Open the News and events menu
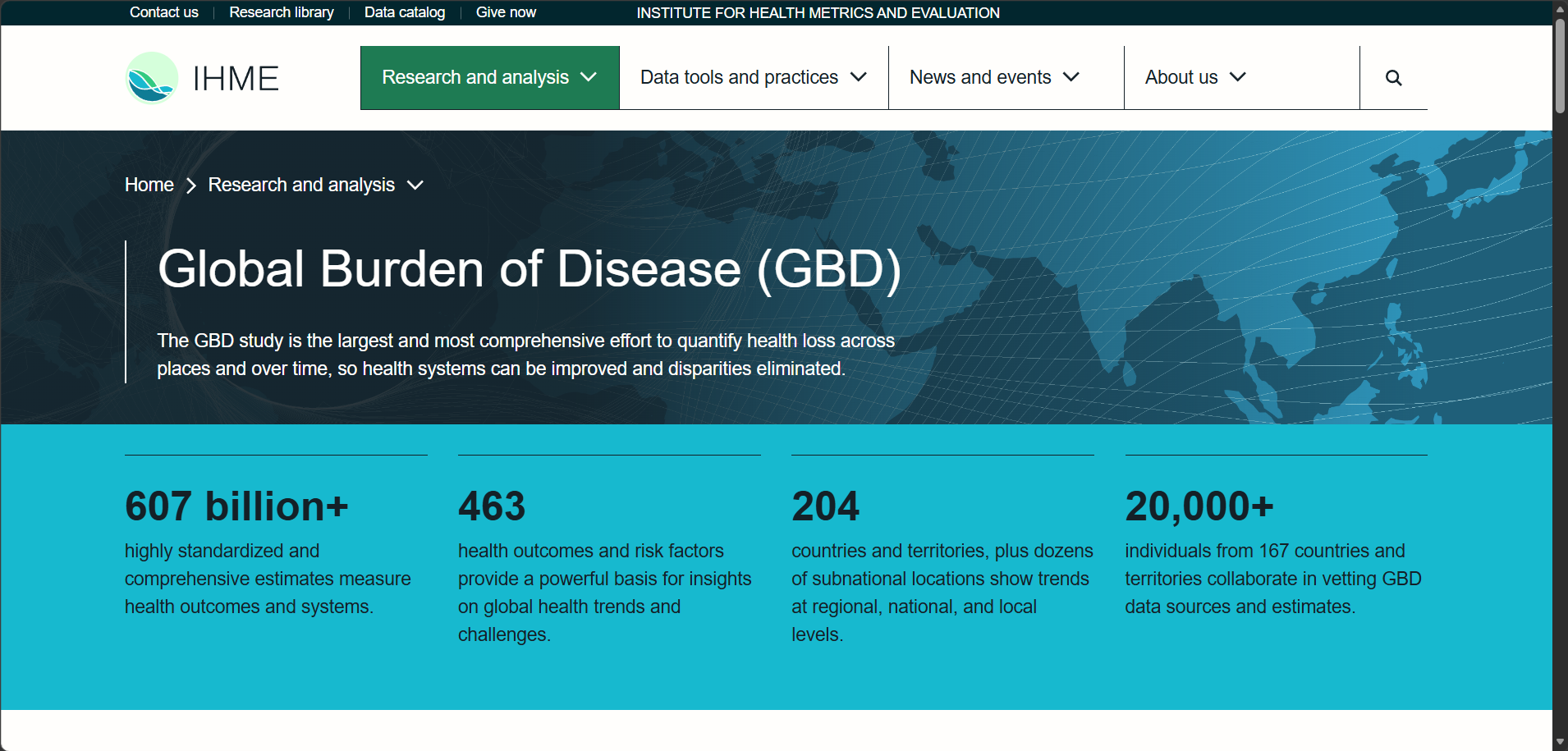Image resolution: width=1568 pixels, height=751 pixels. coord(1006,78)
